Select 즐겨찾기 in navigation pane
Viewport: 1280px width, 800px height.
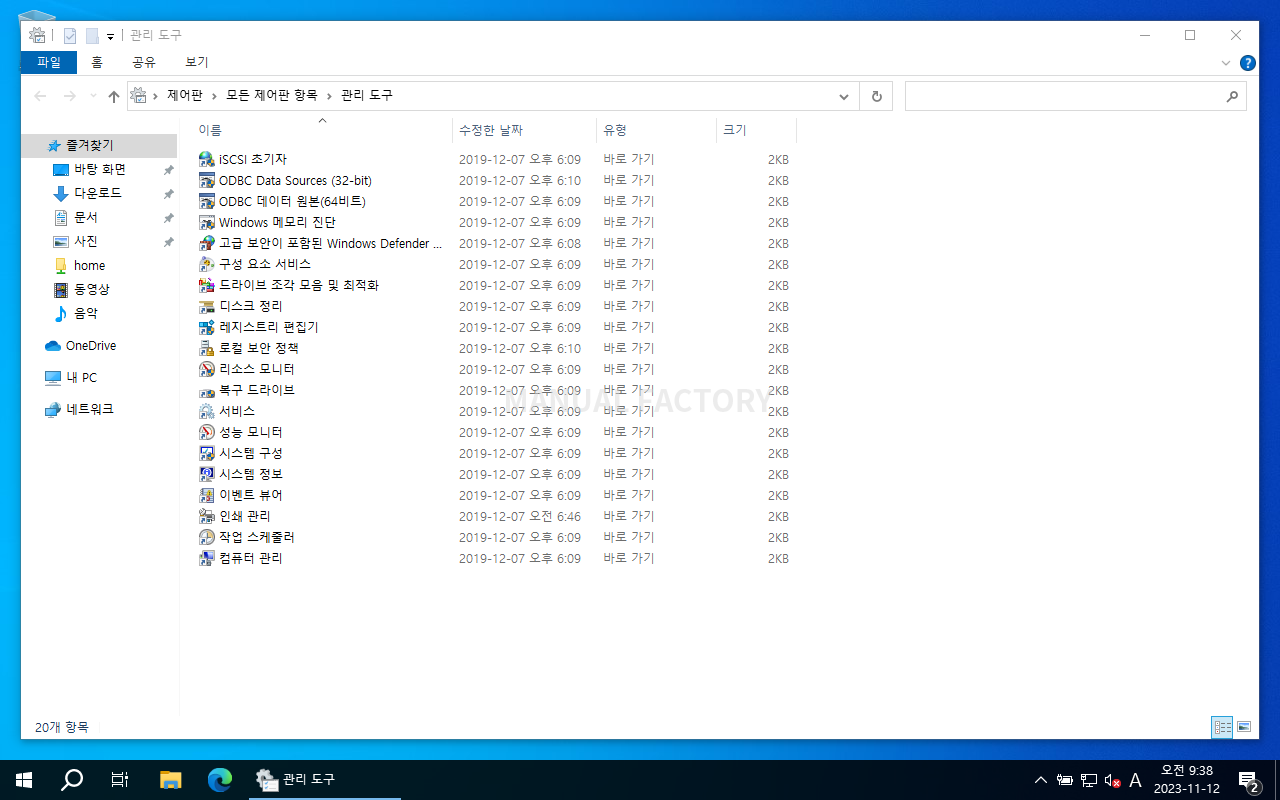point(99,146)
